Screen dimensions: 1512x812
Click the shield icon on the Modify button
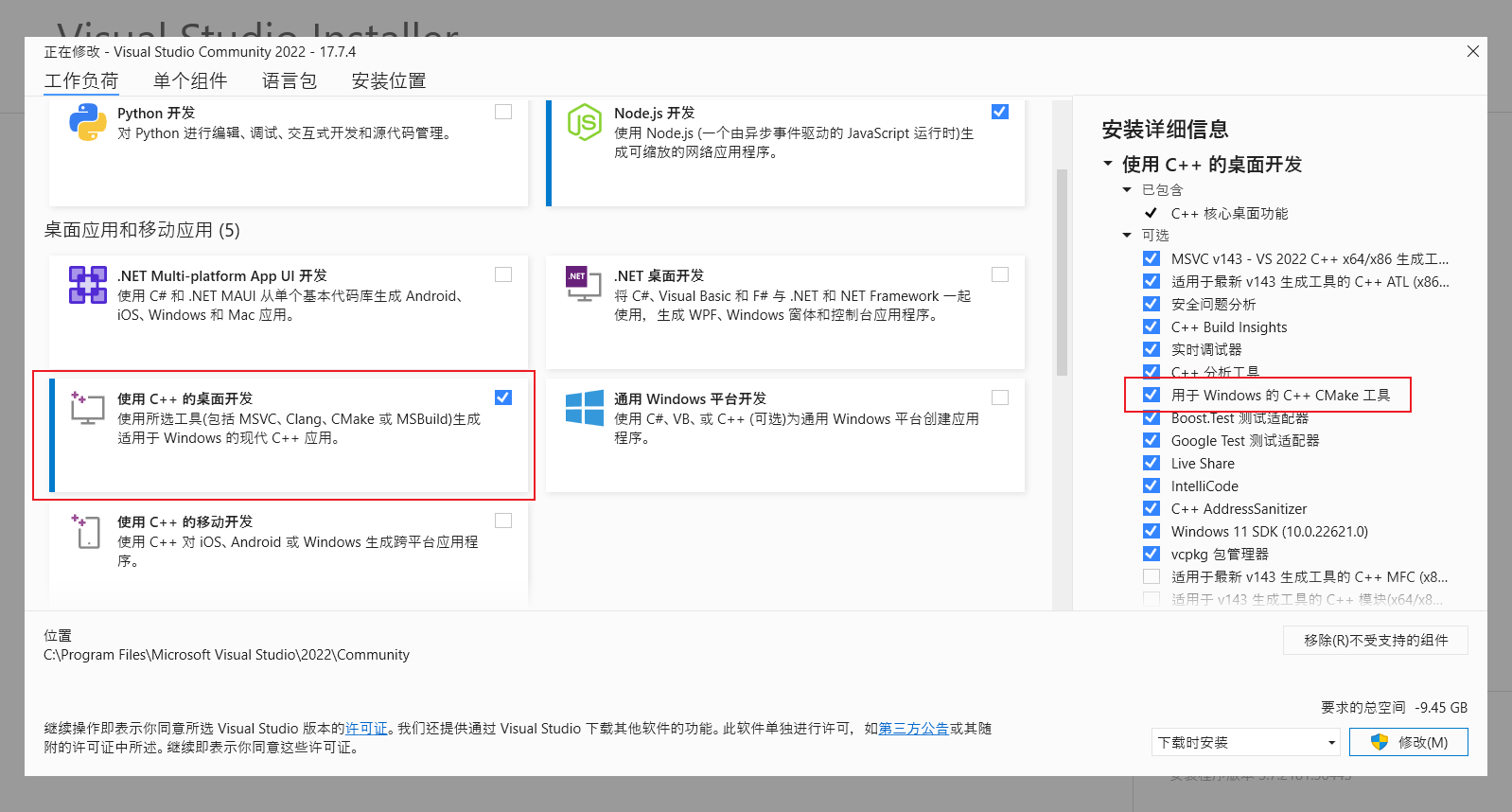coord(1380,742)
